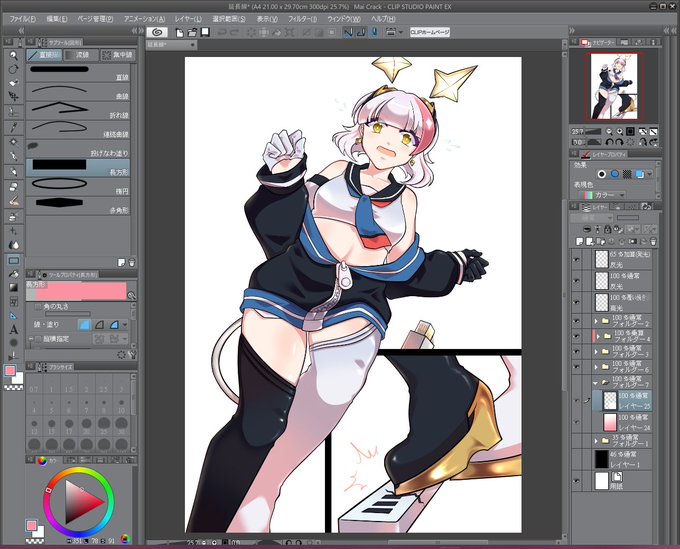Zoom out in the Navigator panel
This screenshot has width=680, height=549.
point(609,131)
